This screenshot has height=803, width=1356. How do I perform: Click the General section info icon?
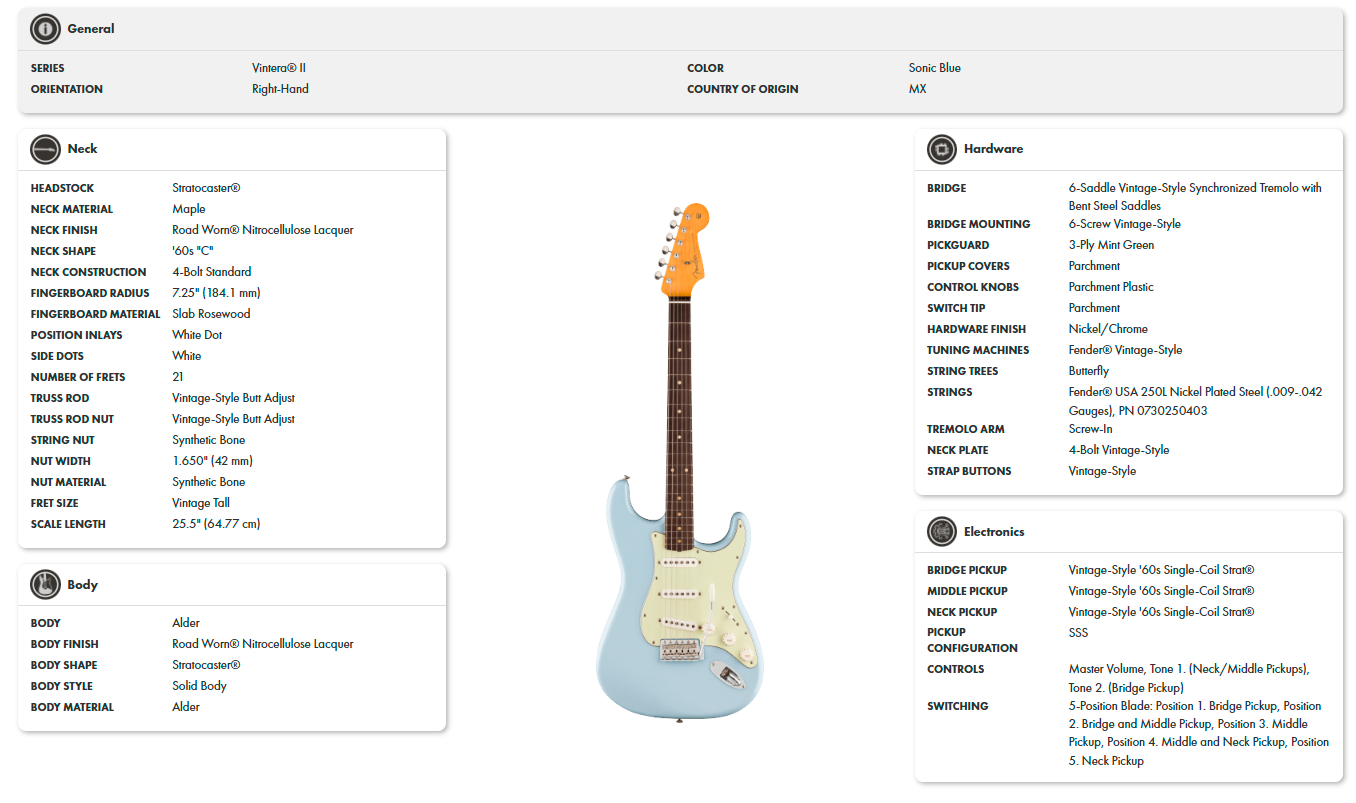tap(44, 29)
